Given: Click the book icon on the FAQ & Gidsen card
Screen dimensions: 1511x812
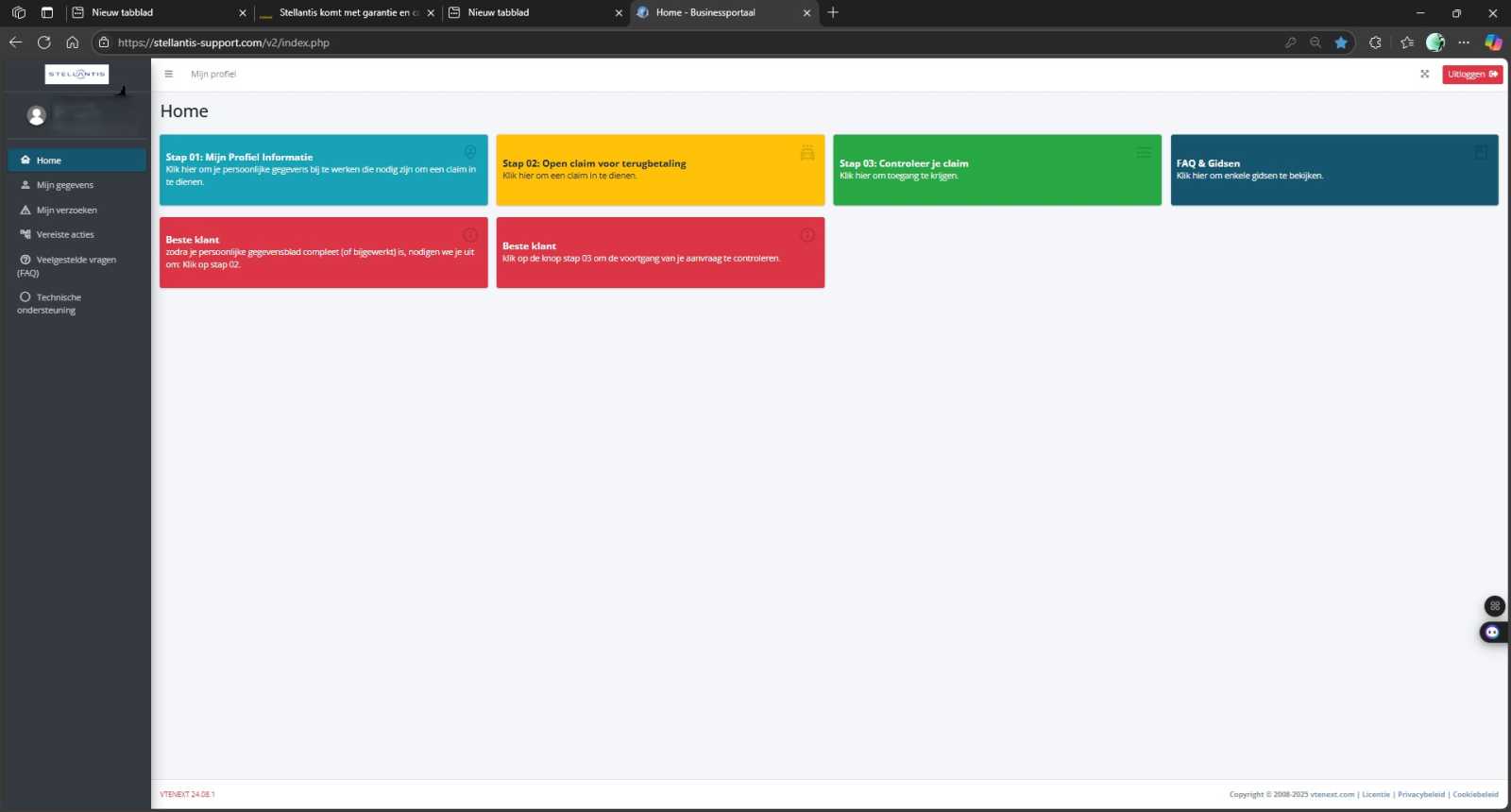Looking at the screenshot, I should point(1481,152).
